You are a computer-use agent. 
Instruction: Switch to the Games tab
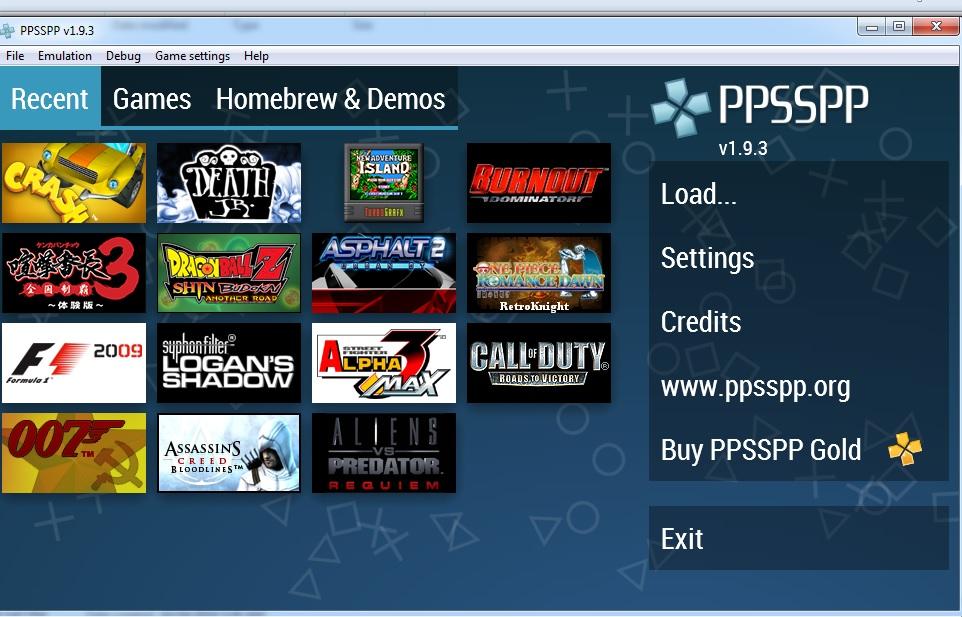click(x=152, y=98)
